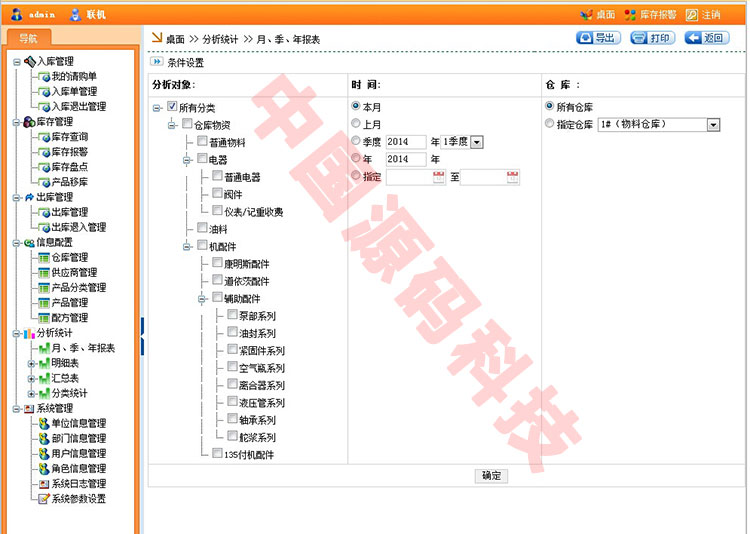The image size is (750, 534).
Task: Click the 用户信息管理 user icon
Action: [44, 453]
